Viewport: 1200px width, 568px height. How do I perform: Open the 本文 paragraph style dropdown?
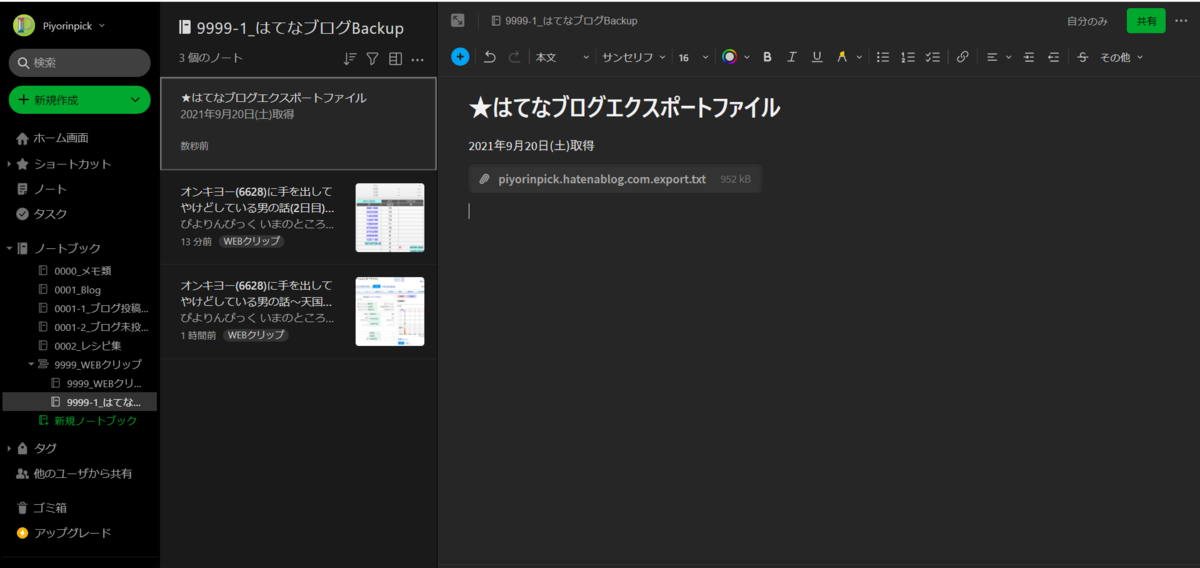click(x=562, y=57)
